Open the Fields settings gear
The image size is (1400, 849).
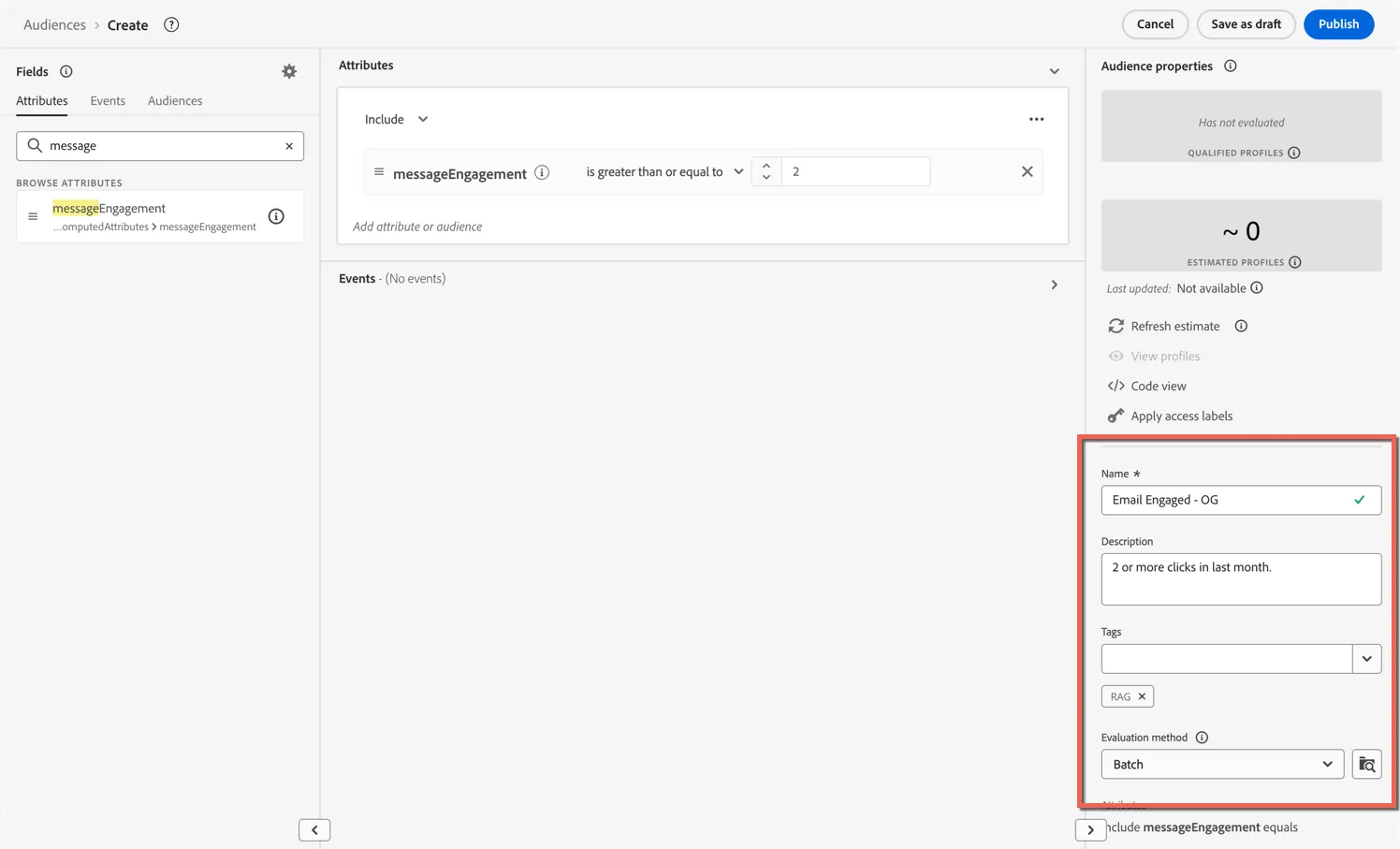[289, 71]
